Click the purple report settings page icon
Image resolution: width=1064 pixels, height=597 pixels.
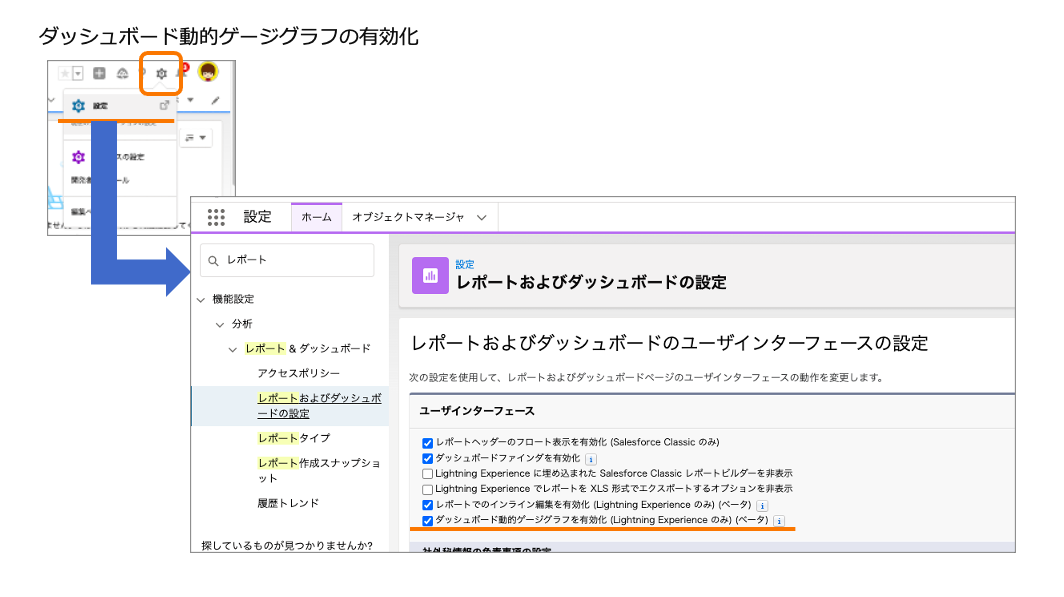tap(430, 275)
